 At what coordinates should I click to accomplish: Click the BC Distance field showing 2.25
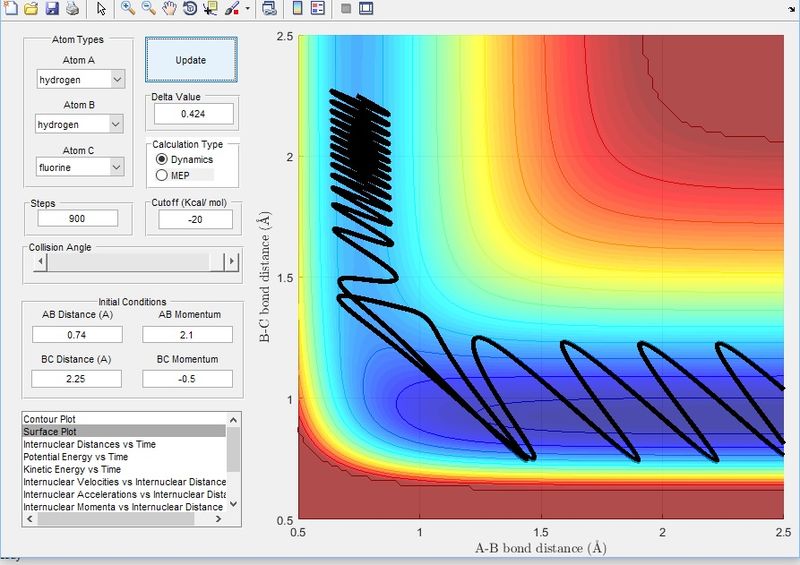click(x=76, y=379)
